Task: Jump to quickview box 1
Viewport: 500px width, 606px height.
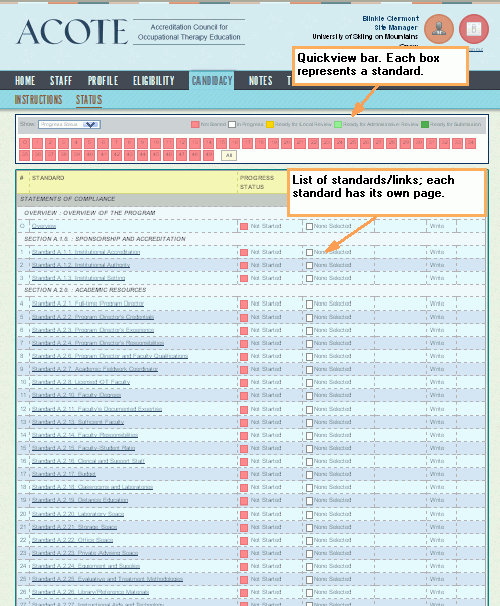Action: pyautogui.click(x=37, y=143)
